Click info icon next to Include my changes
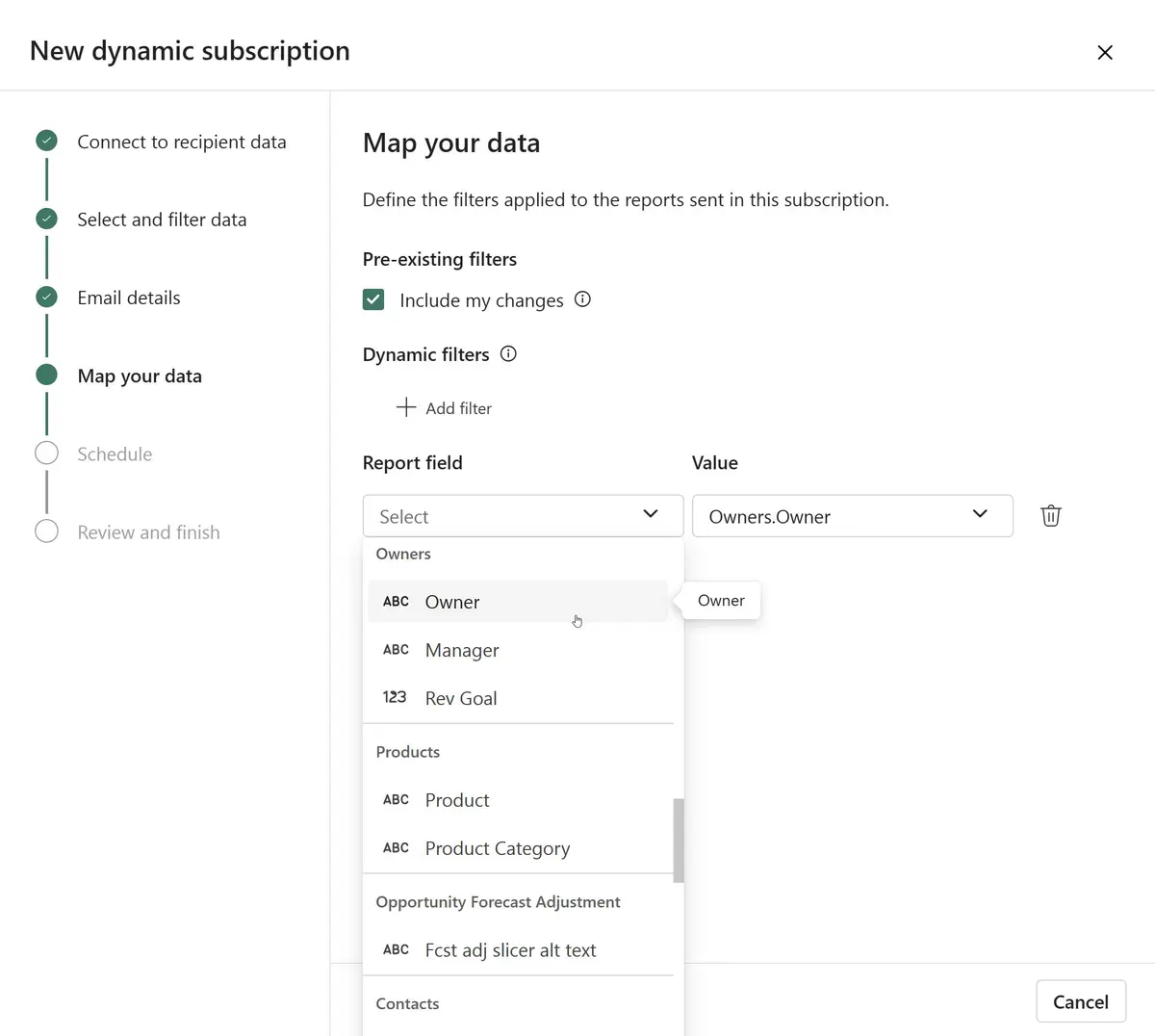Screen dimensions: 1155x1036 pos(582,299)
